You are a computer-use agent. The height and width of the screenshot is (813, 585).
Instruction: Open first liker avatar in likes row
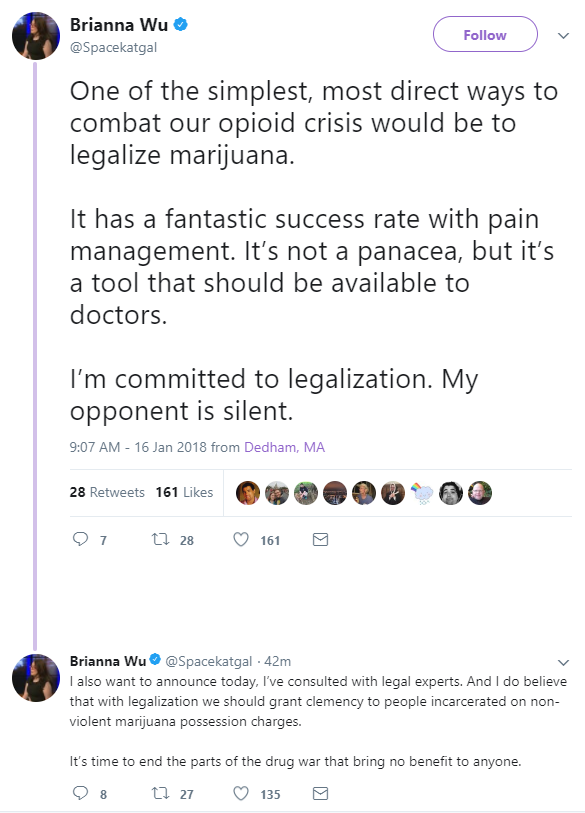tap(248, 493)
